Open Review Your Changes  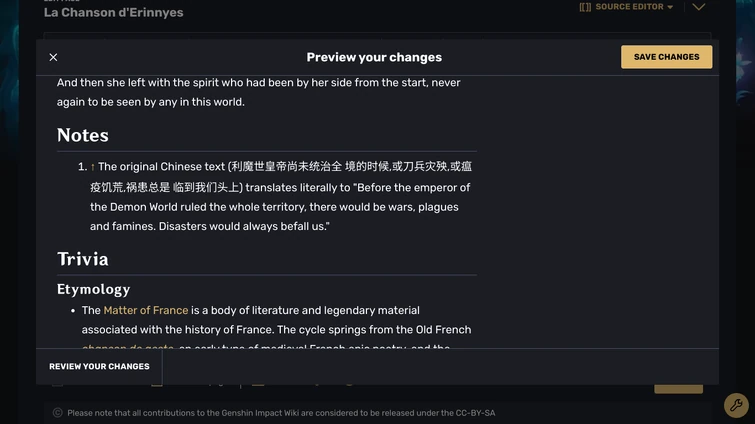pos(99,366)
